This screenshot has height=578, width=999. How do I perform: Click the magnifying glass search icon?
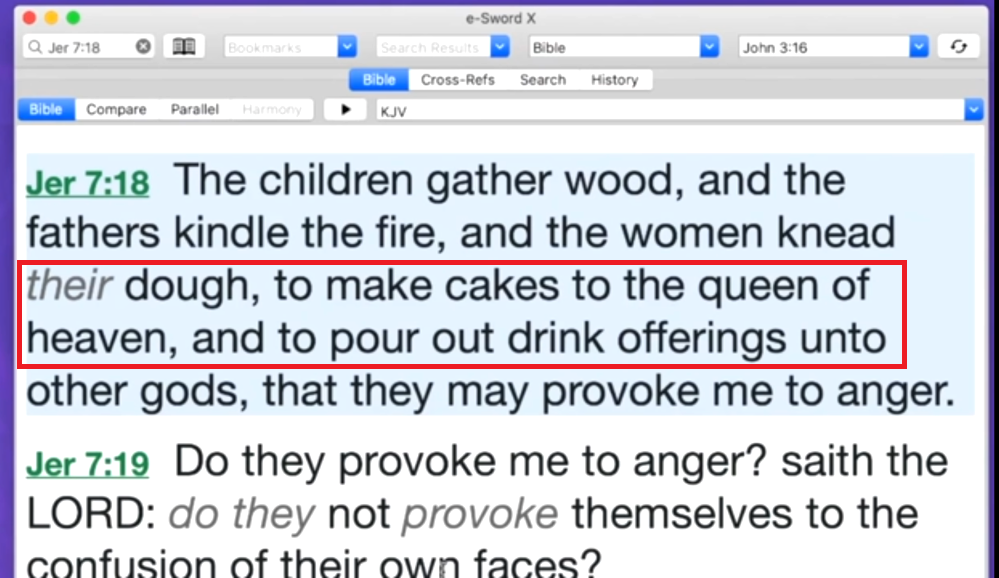click(x=36, y=47)
